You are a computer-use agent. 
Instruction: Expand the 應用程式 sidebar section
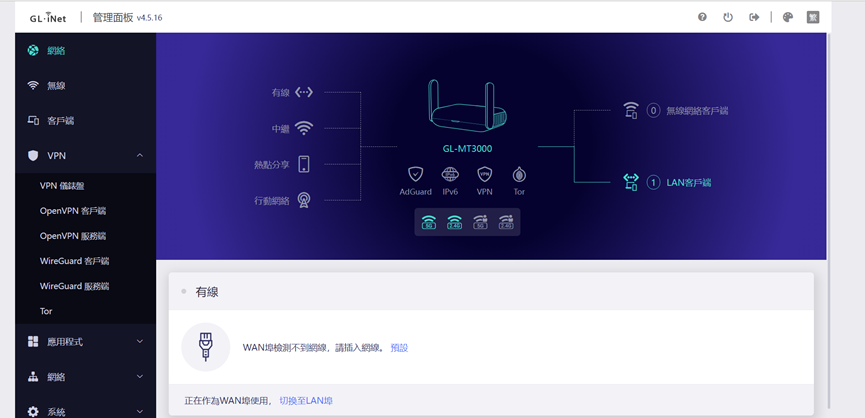tap(139, 342)
